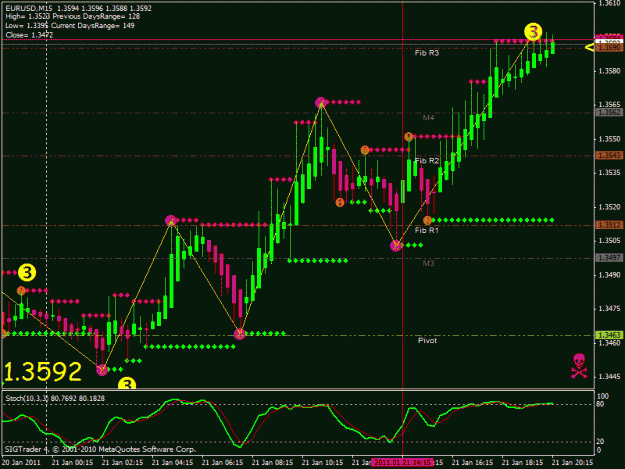Click the Pivot level label
The height and width of the screenshot is (469, 625).
coord(427,341)
